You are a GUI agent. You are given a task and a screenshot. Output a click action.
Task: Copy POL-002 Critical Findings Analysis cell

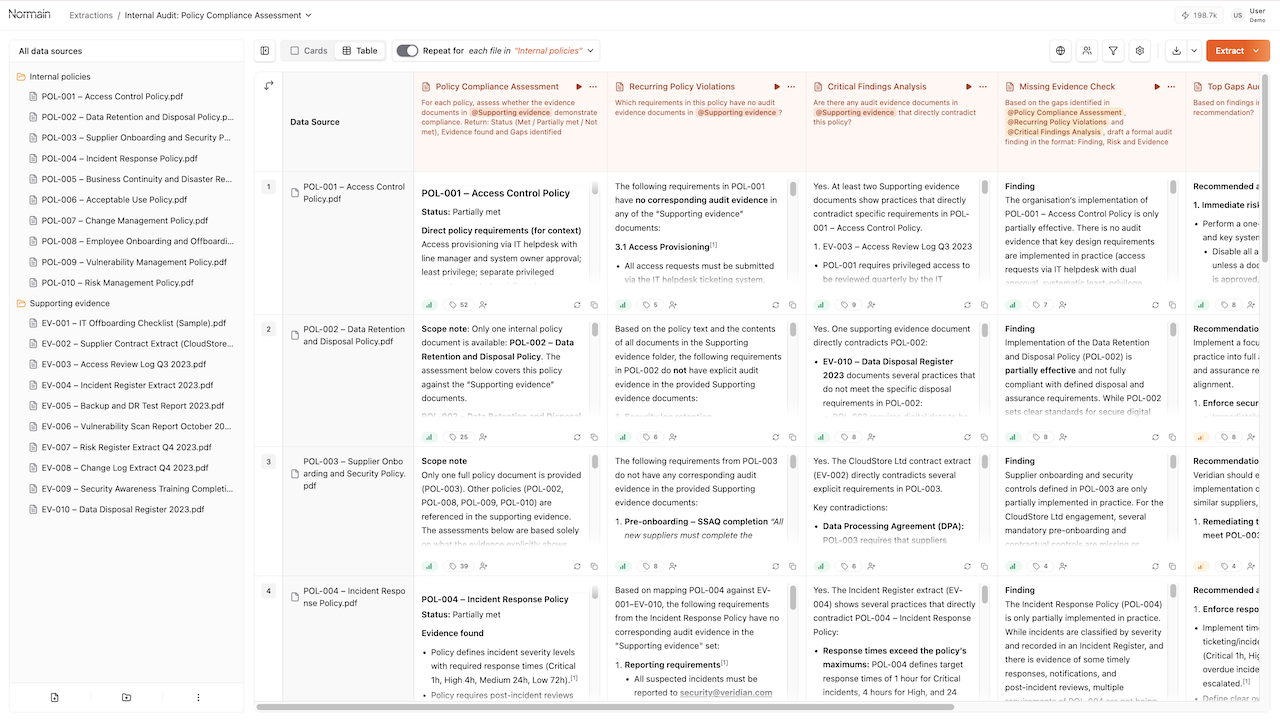pyautogui.click(x=984, y=437)
